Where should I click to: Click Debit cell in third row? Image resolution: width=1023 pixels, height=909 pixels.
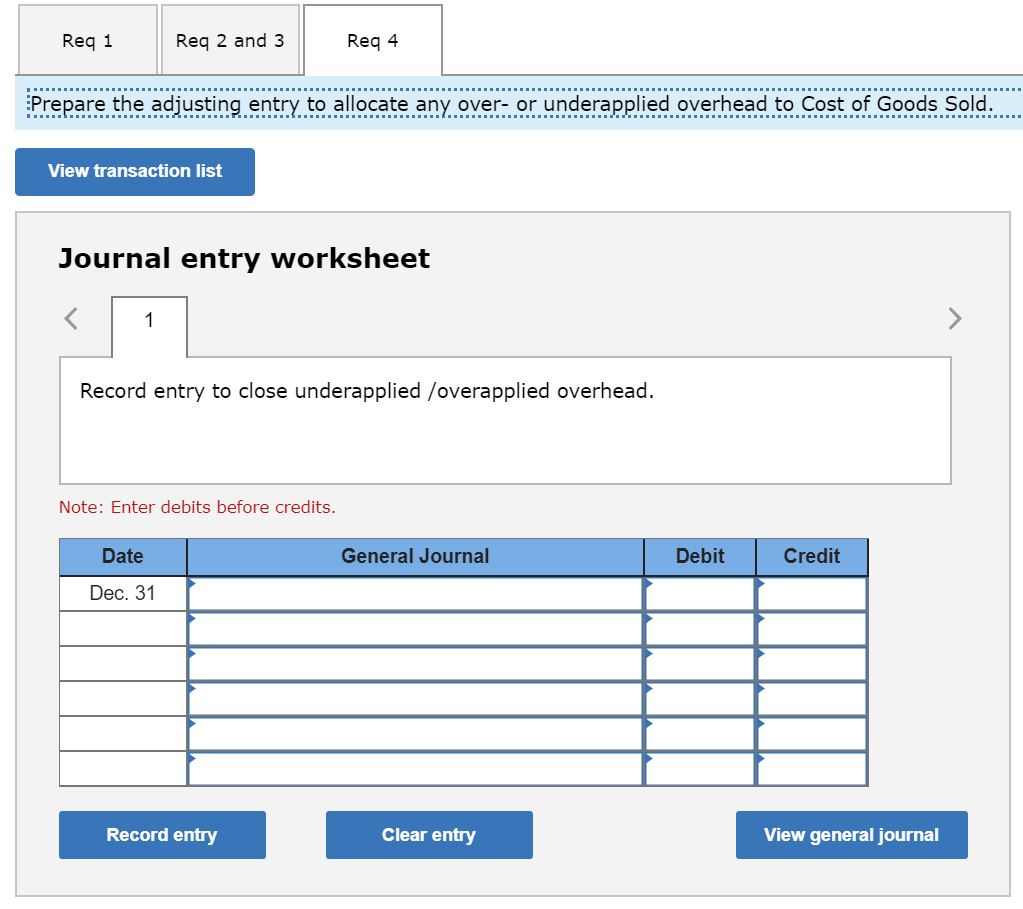pyautogui.click(x=700, y=664)
